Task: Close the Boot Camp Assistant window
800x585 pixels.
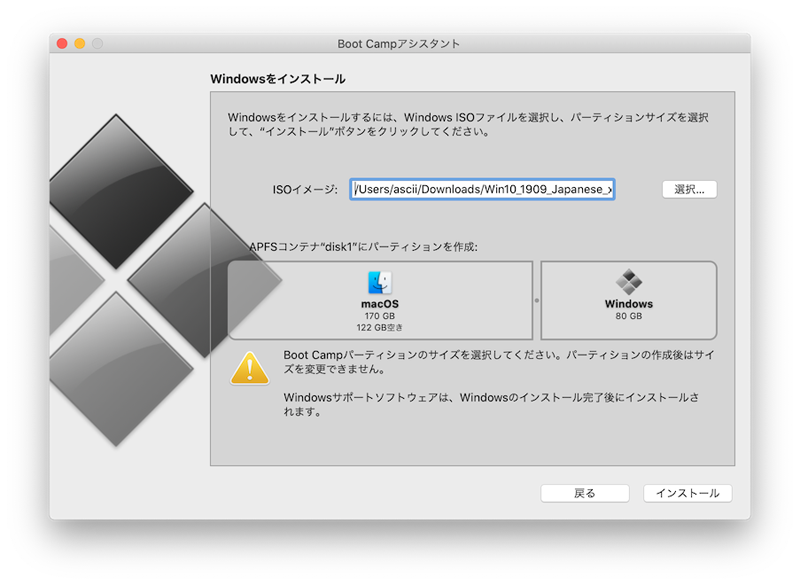Action: tap(62, 43)
